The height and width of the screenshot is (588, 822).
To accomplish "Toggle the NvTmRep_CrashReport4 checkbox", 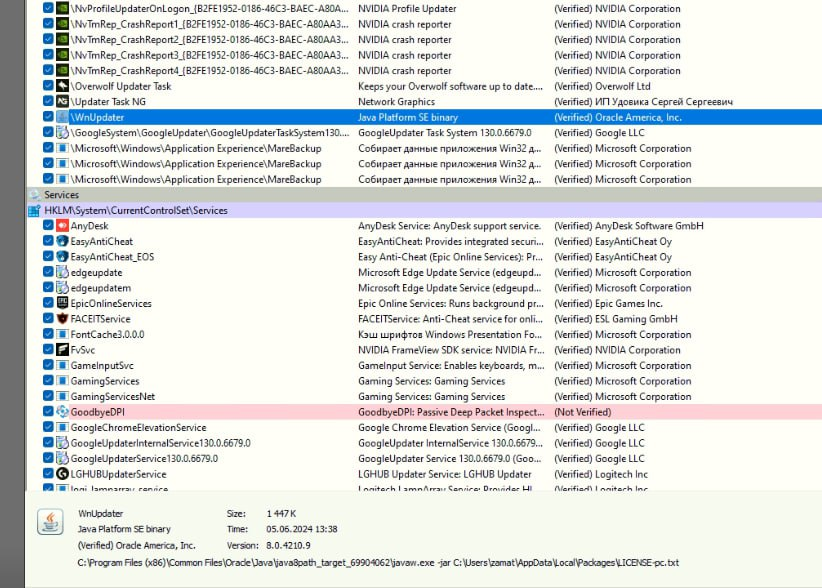I will 48,70.
